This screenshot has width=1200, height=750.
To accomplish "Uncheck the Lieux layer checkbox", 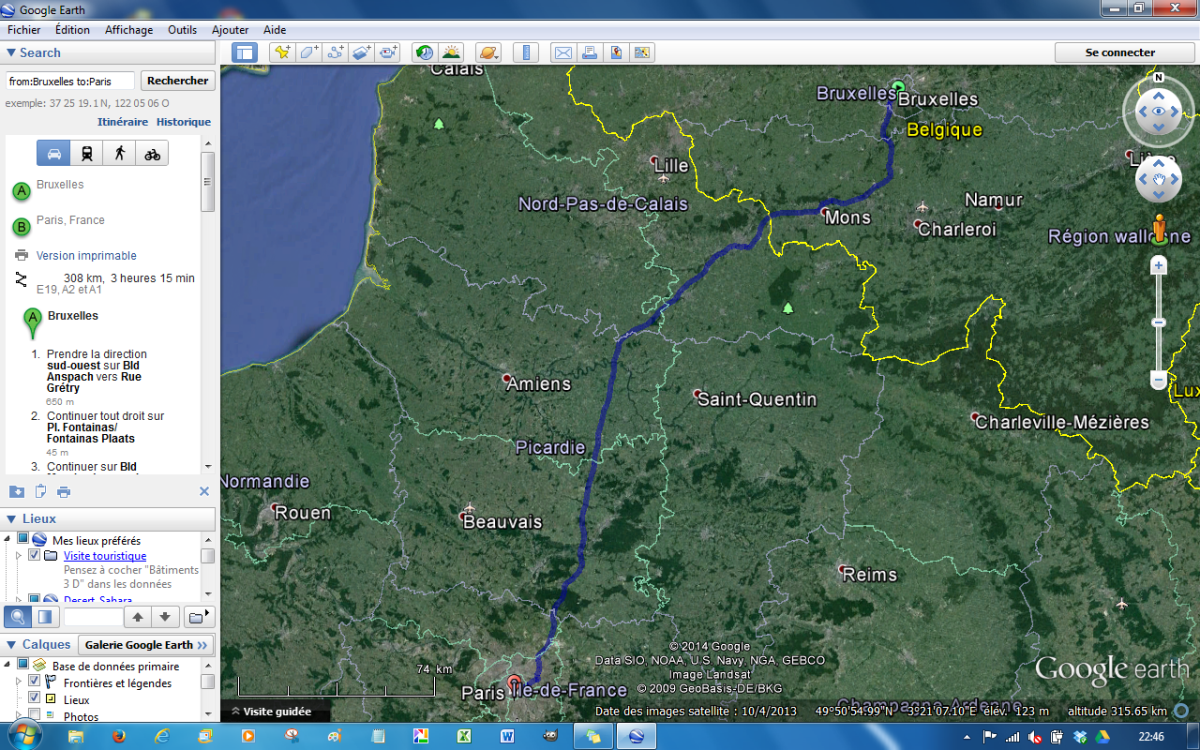I will 34,699.
